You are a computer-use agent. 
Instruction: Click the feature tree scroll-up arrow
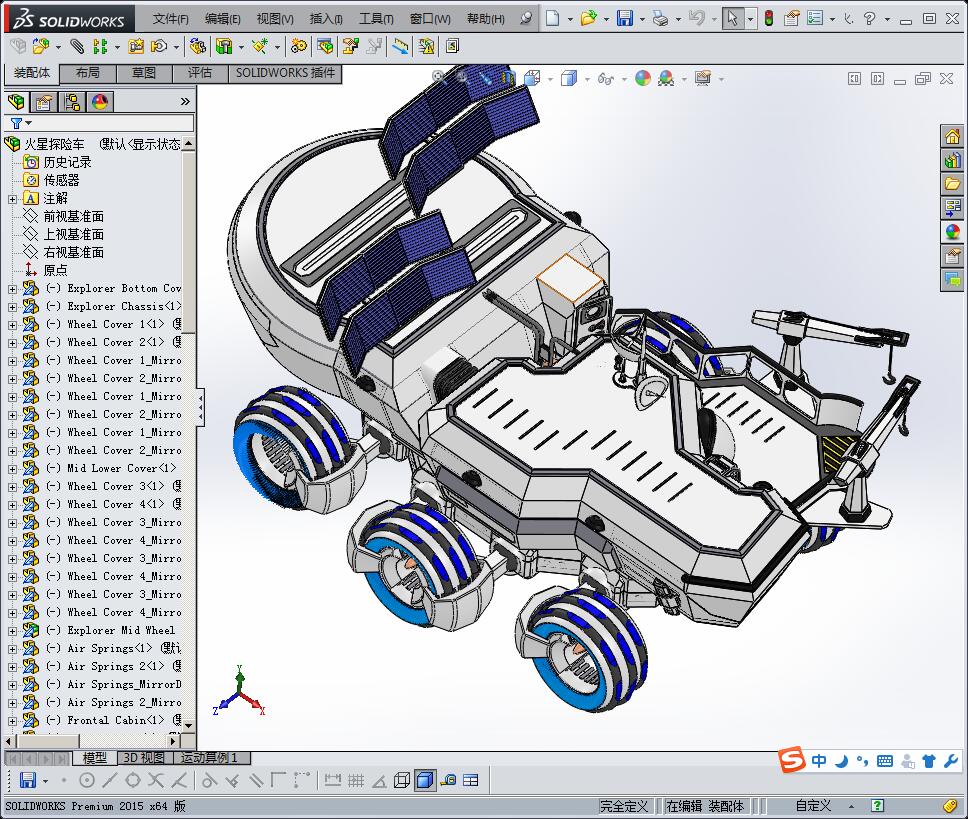189,144
